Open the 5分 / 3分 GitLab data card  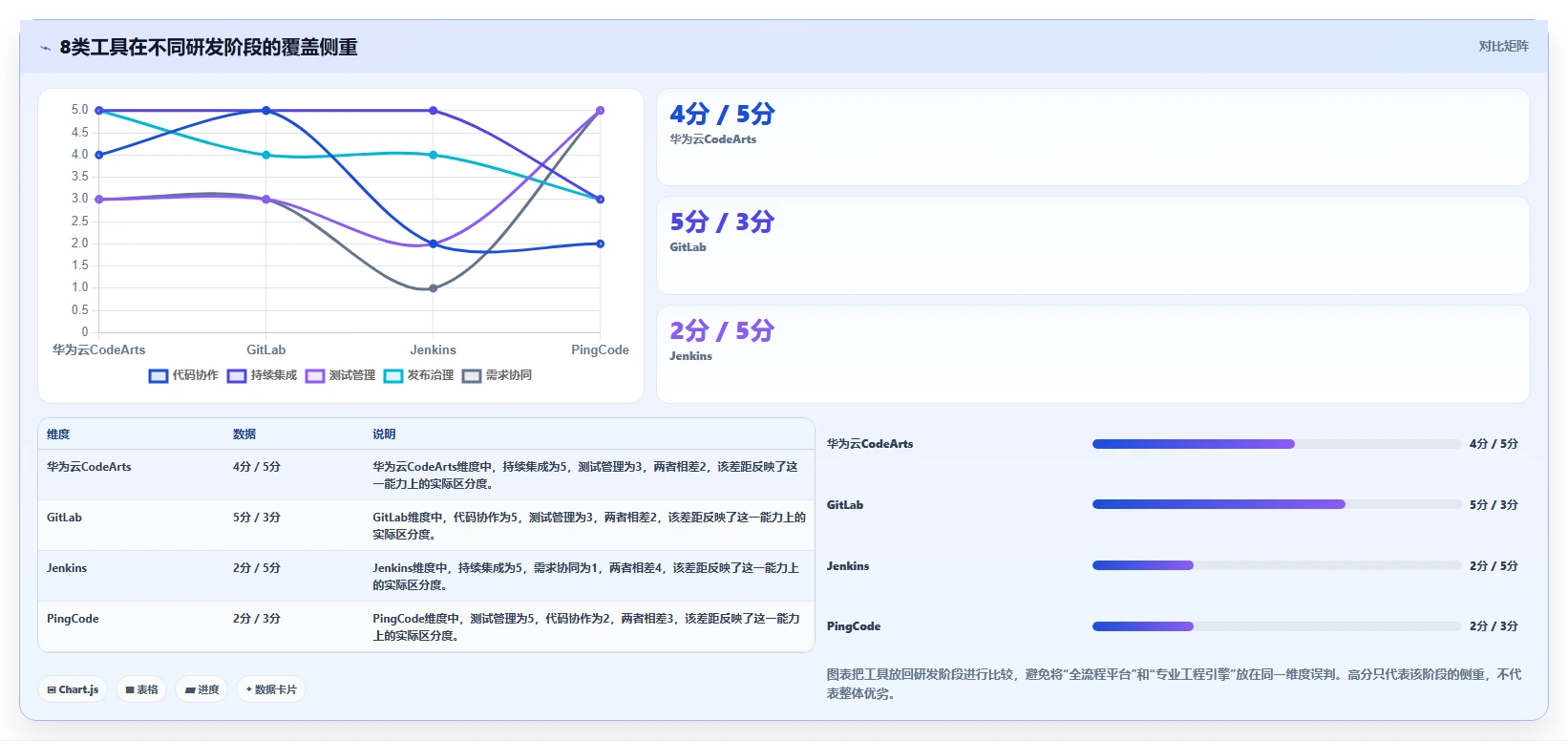(1092, 245)
